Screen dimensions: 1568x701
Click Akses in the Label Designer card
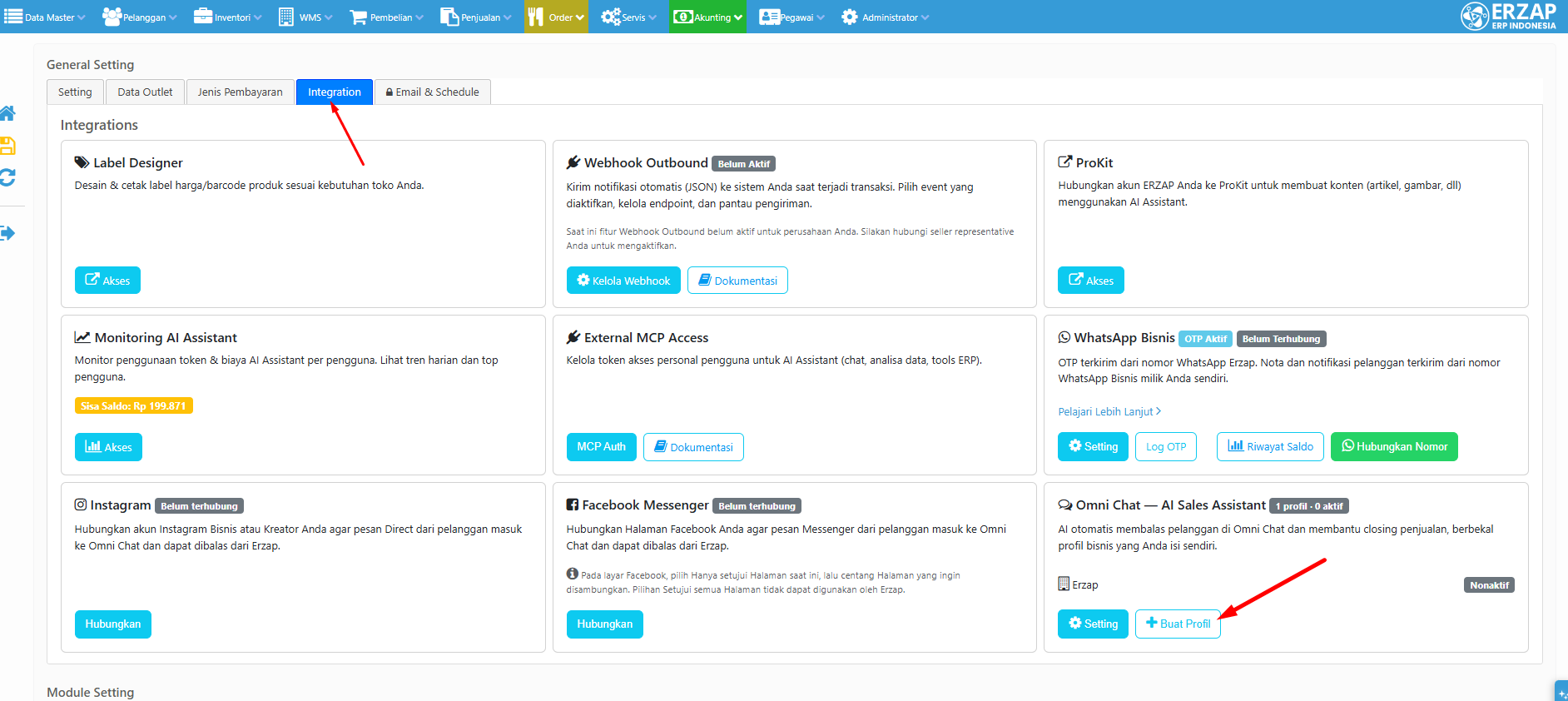point(107,281)
